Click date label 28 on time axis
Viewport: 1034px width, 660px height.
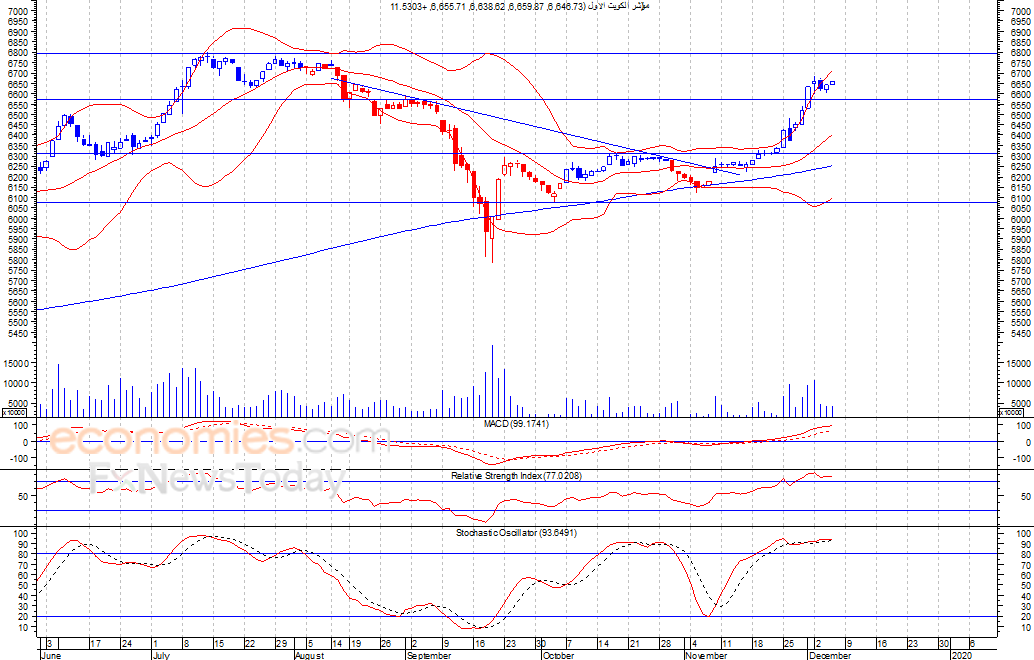665,644
